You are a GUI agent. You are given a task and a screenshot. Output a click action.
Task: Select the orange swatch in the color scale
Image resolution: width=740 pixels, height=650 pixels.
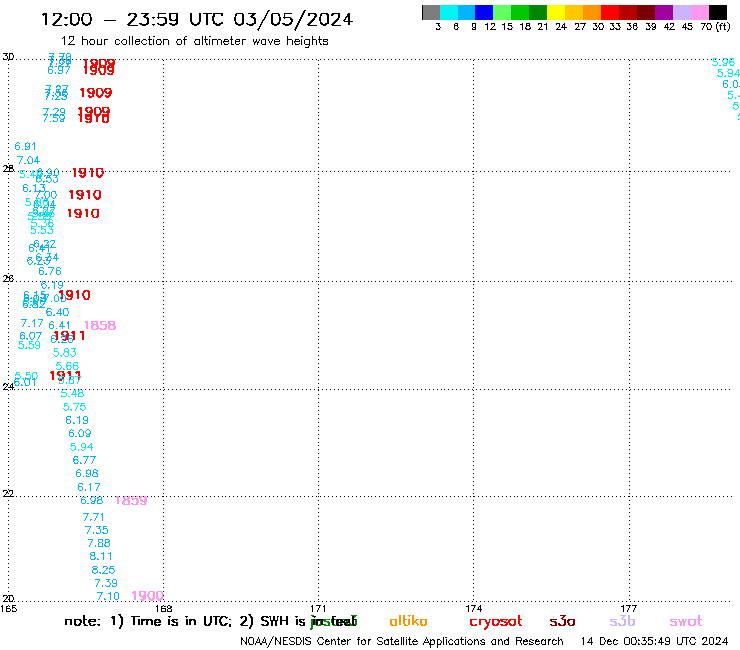point(592,12)
